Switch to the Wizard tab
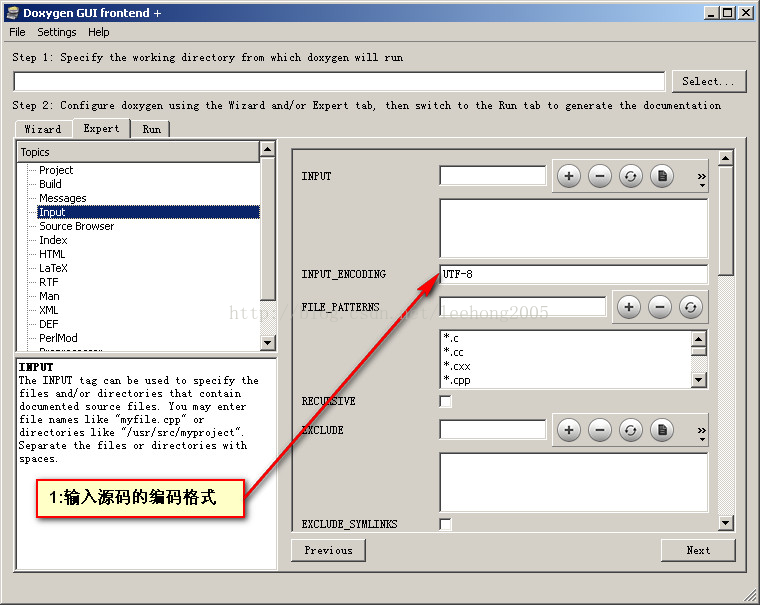Viewport: 760px width, 605px height. click(43, 129)
